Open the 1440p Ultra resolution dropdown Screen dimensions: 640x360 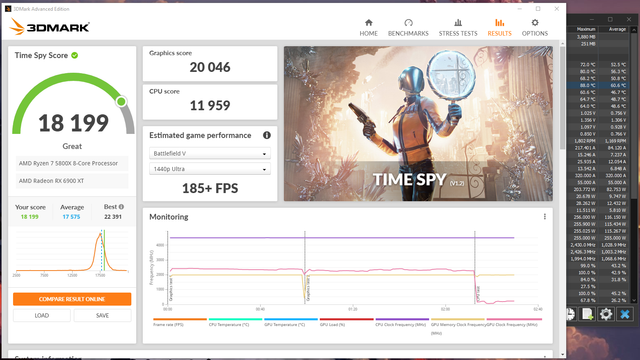point(210,169)
